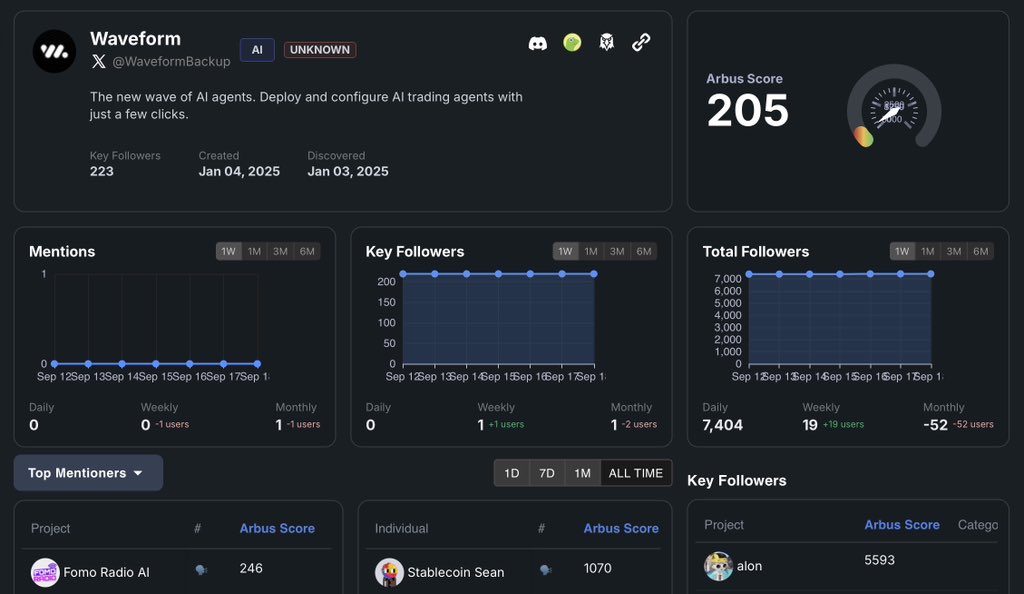The width and height of the screenshot is (1024, 594).
Task: Click the Arbus Score icon beside Fomo Radio AI
Action: coord(198,568)
